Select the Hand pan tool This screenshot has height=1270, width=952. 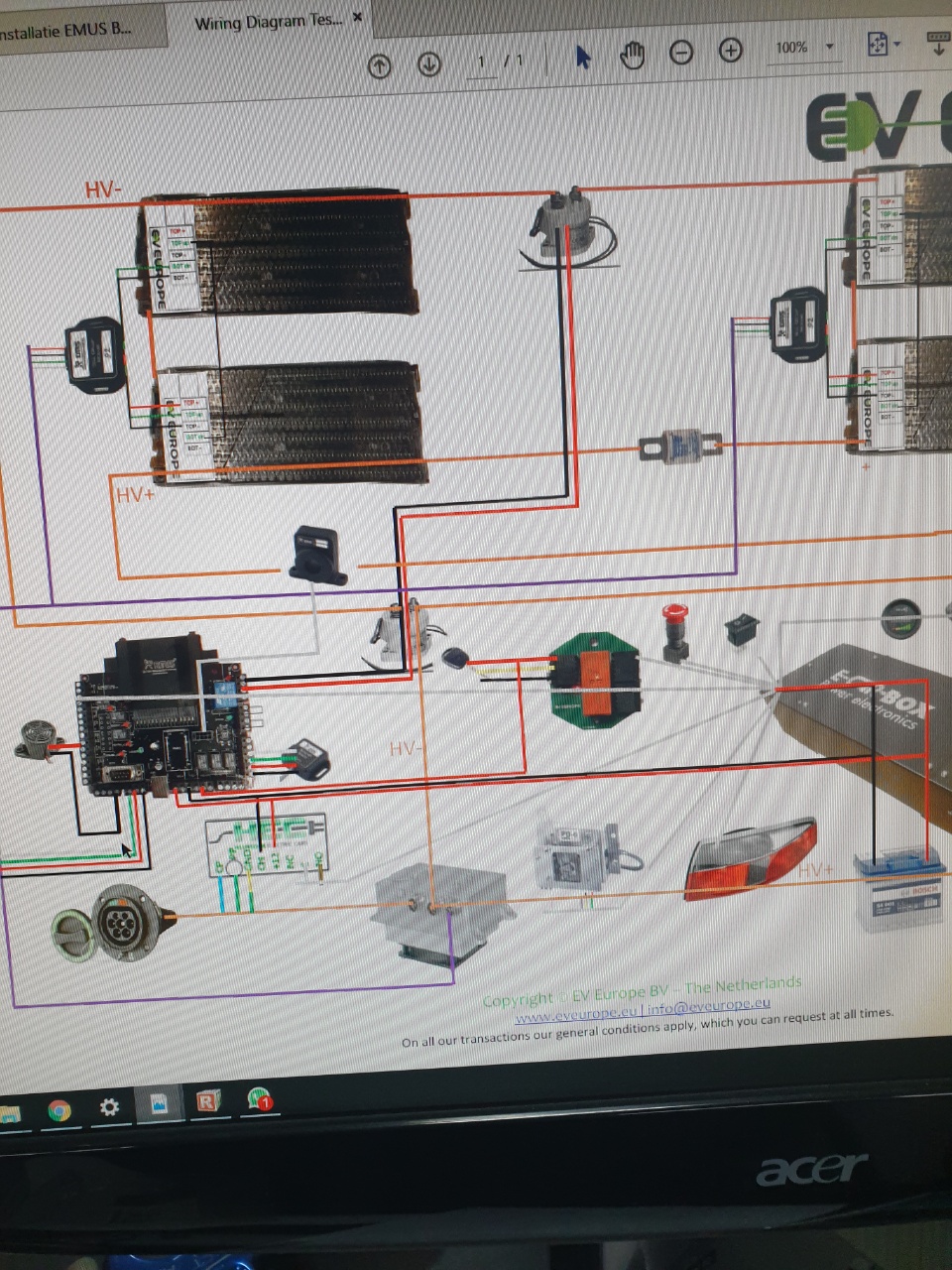point(632,55)
